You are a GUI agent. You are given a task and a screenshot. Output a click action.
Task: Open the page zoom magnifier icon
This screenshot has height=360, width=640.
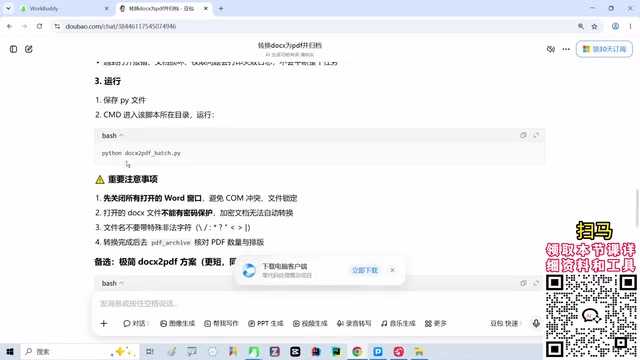580,26
